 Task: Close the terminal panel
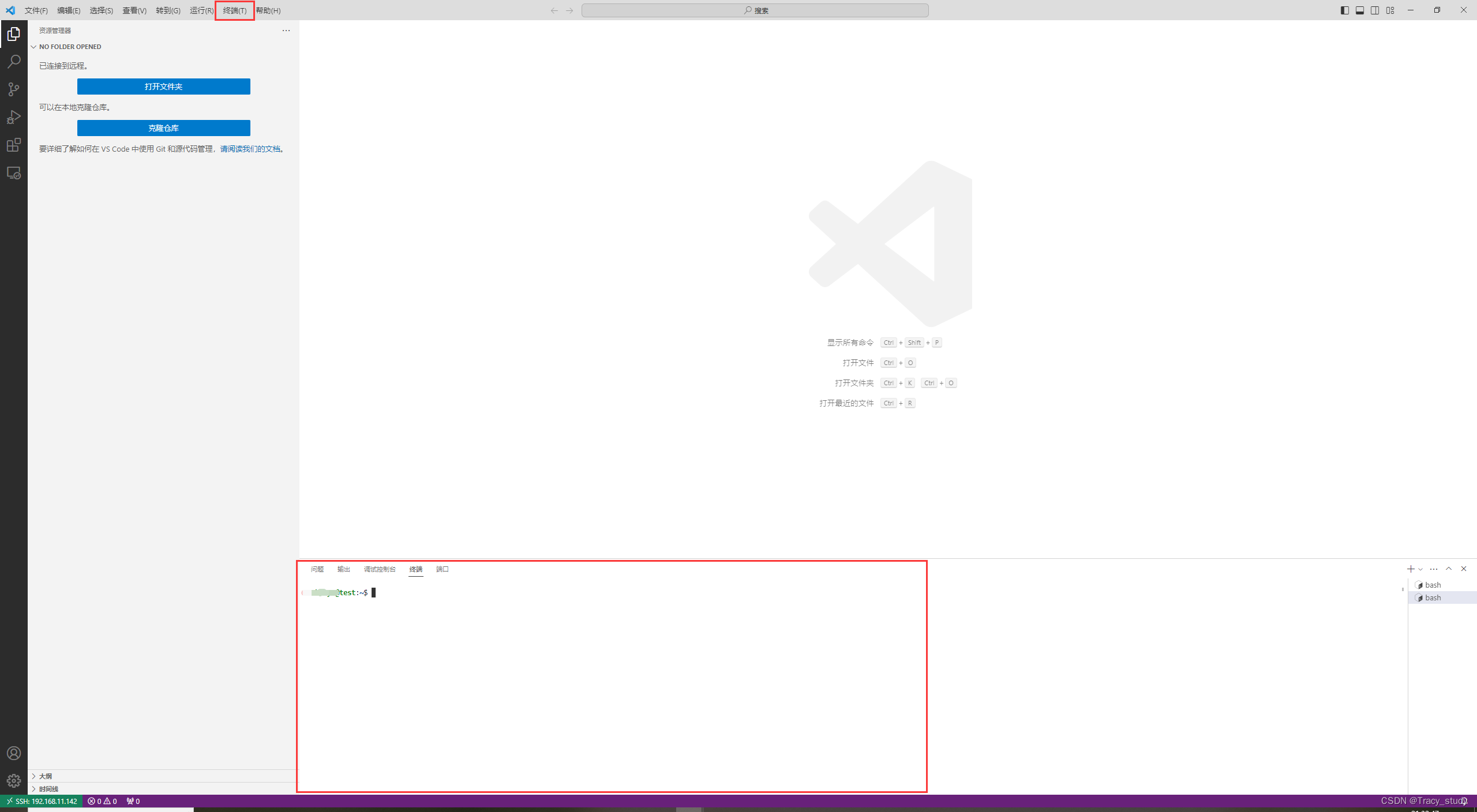point(1464,569)
